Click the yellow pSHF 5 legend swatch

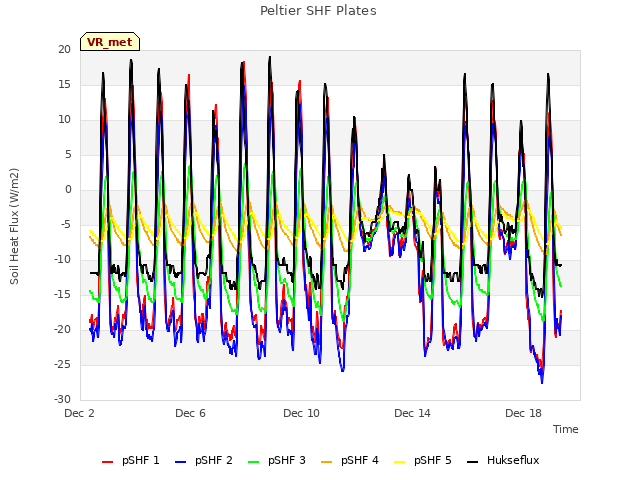pos(400,462)
